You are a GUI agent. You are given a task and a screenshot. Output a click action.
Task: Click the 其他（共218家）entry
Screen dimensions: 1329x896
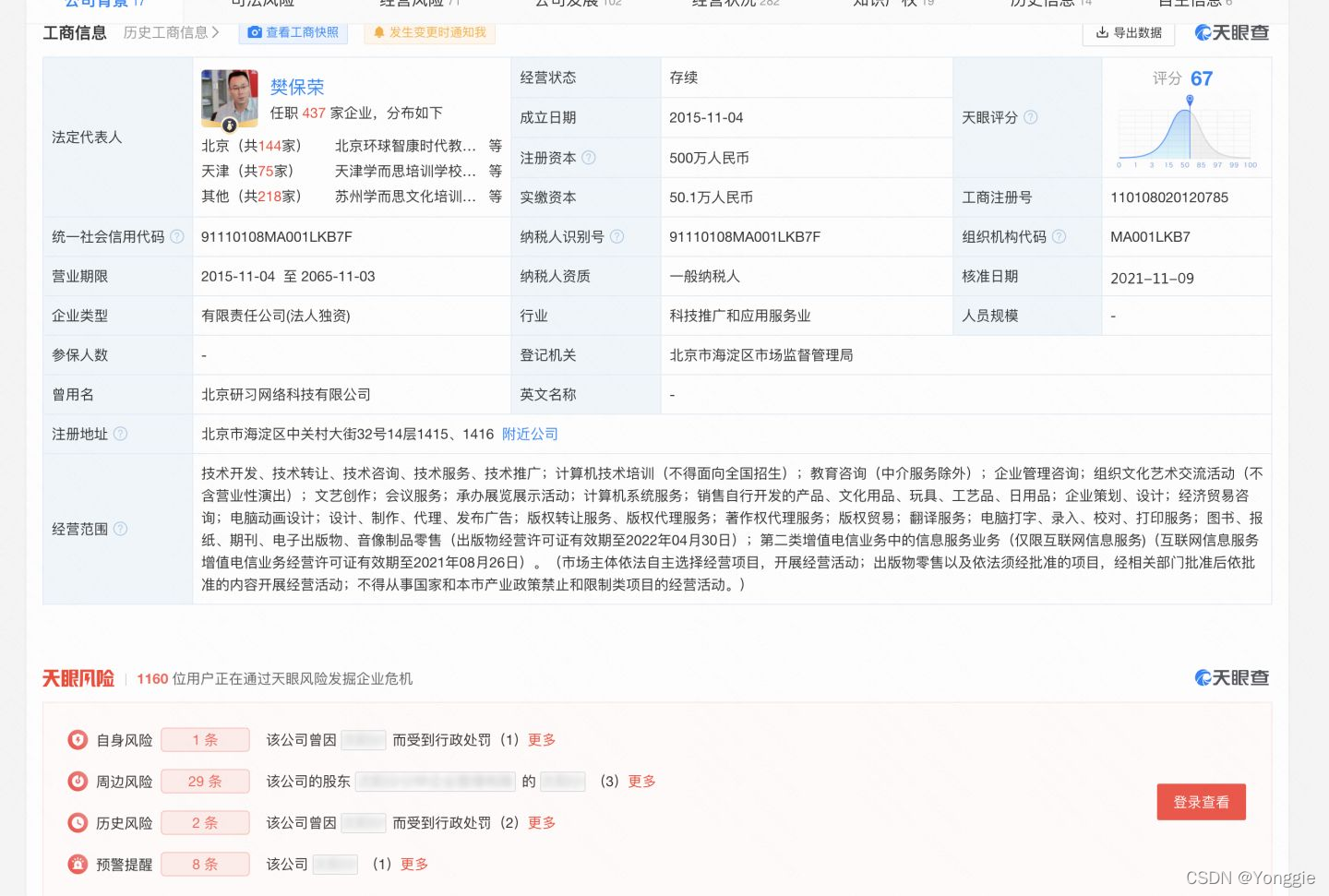pyautogui.click(x=254, y=196)
